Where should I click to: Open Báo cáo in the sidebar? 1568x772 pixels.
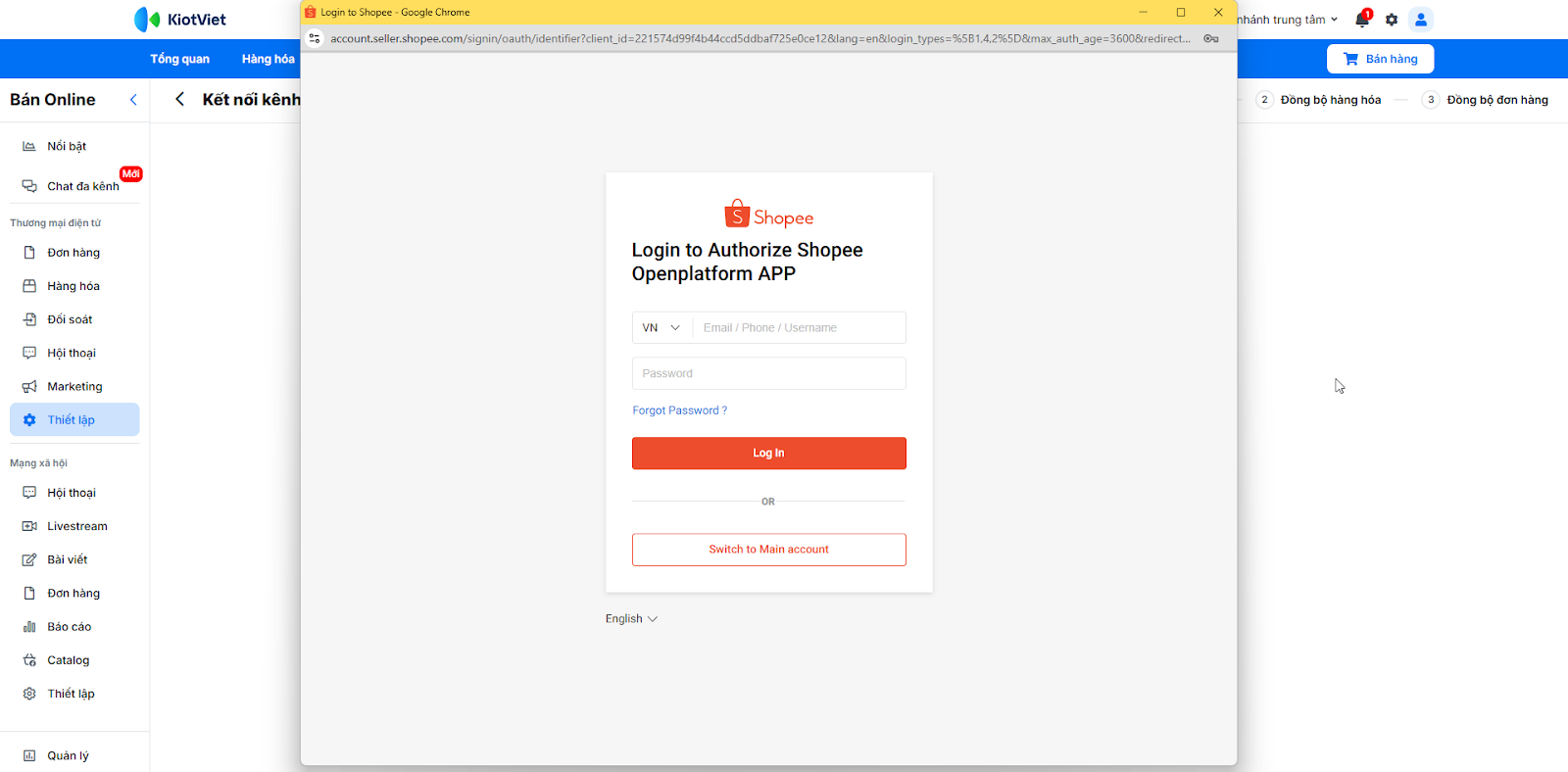(x=74, y=627)
